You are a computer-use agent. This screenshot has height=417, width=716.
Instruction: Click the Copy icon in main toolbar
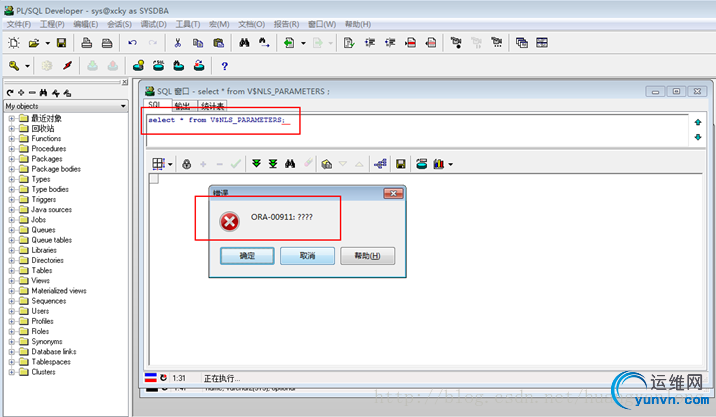click(x=198, y=43)
